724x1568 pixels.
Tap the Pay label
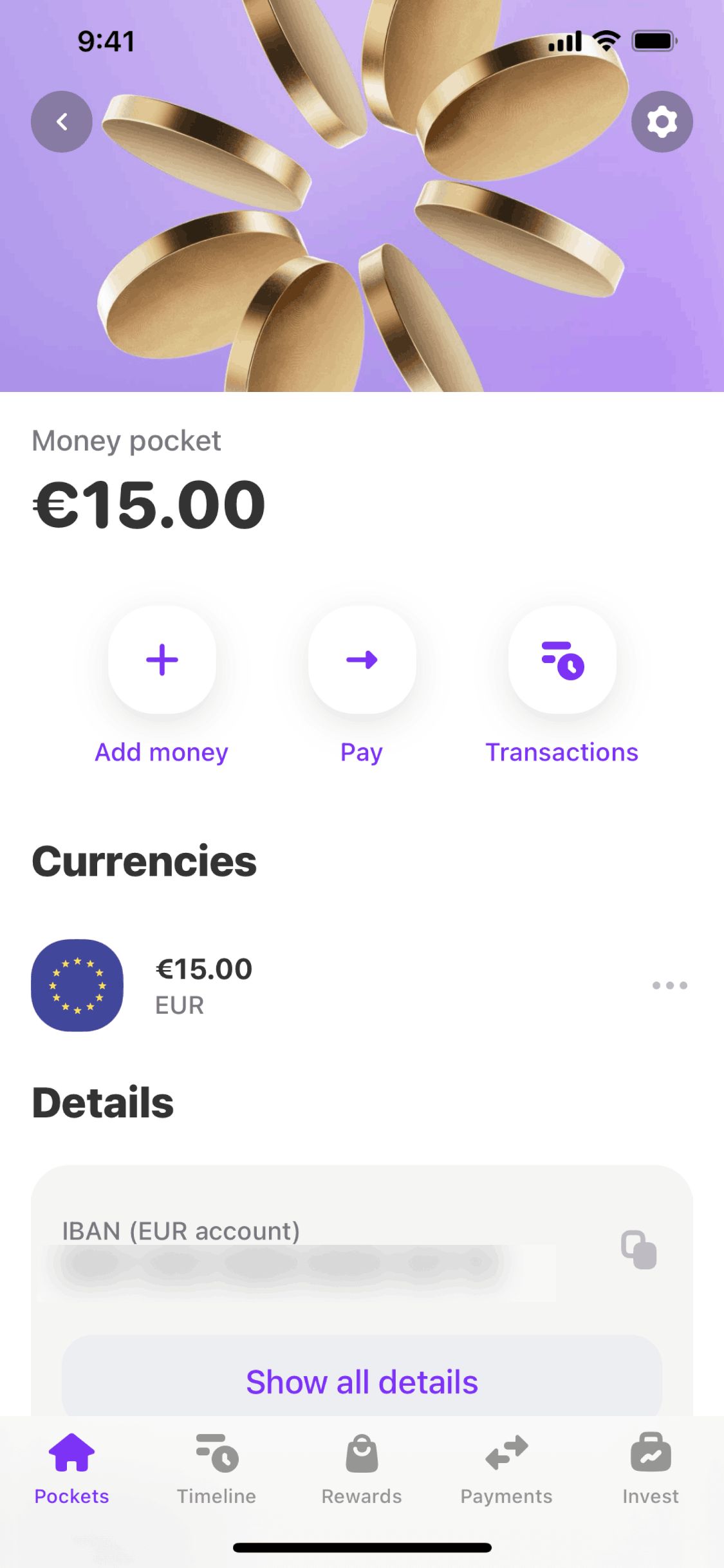[x=362, y=752]
